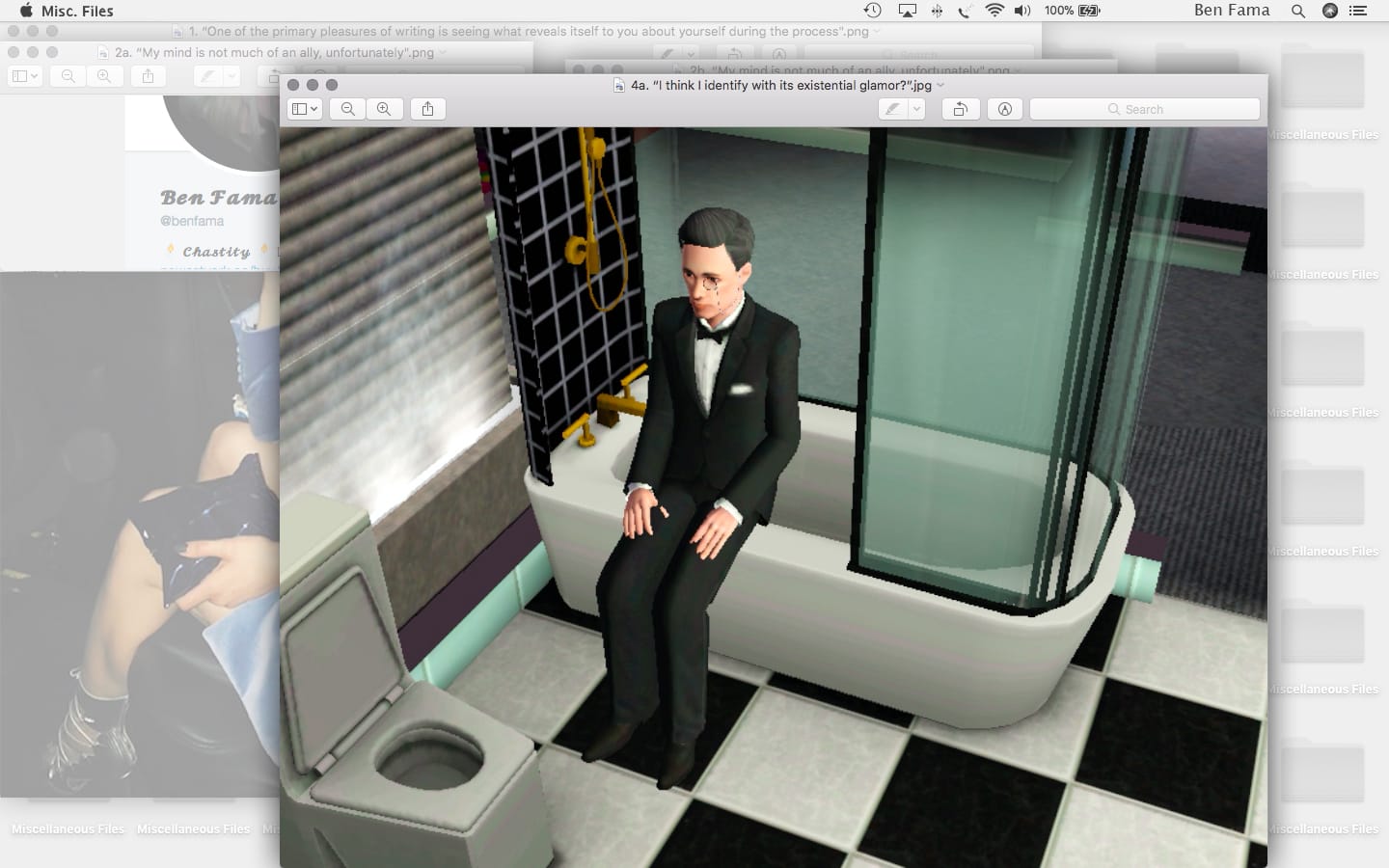The width and height of the screenshot is (1389, 868).
Task: Show the Markup toolbar in the 4a window
Action: tap(1004, 109)
